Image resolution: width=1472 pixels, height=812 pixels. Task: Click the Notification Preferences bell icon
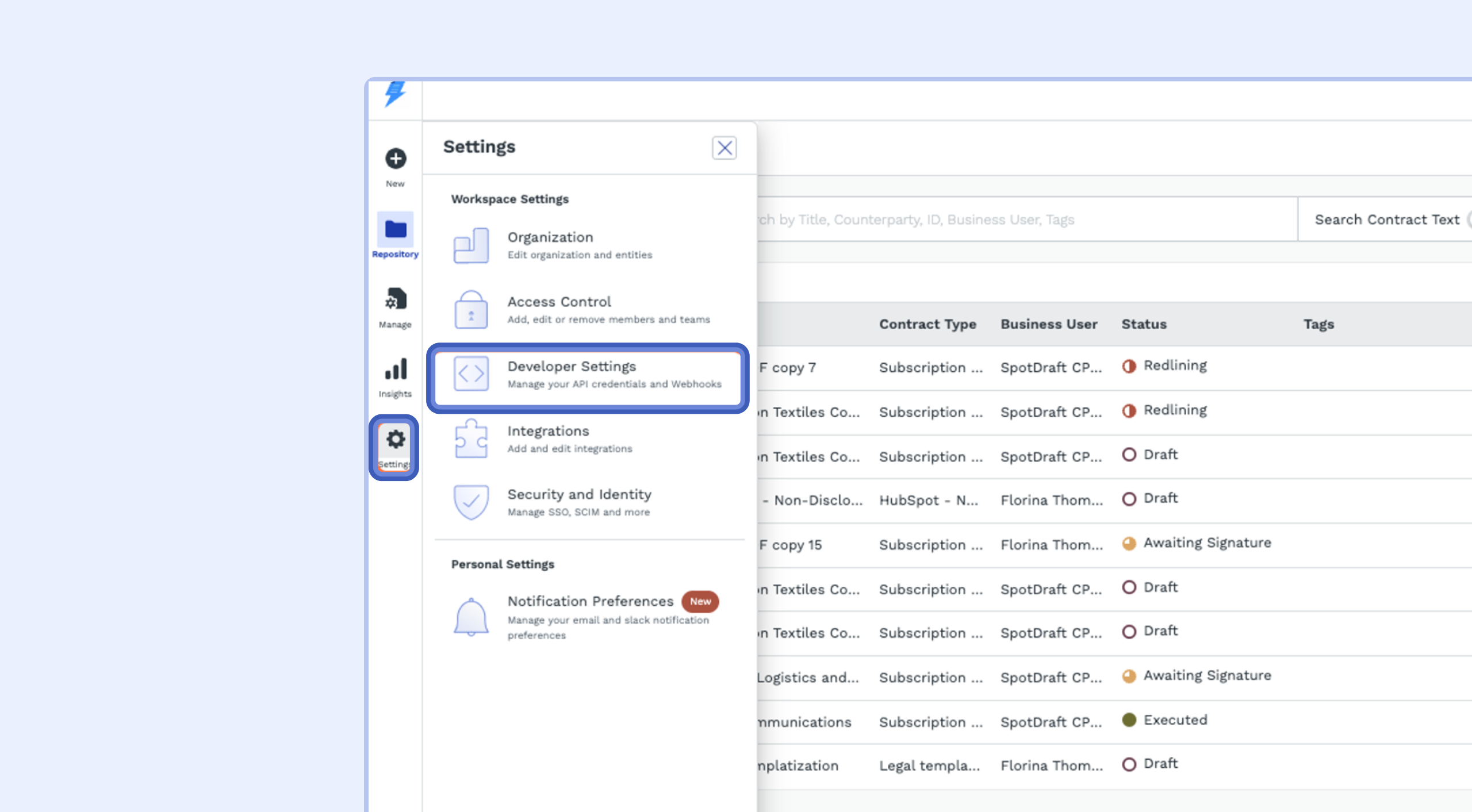(x=471, y=617)
